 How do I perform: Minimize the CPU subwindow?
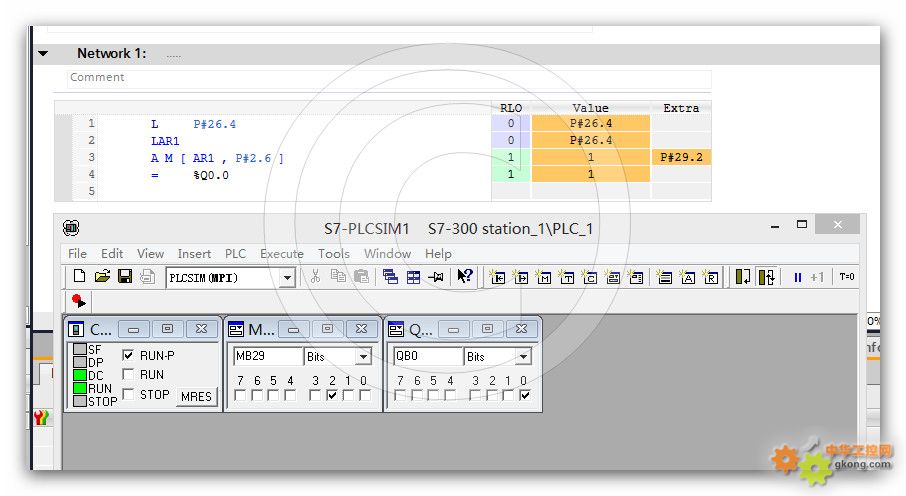click(133, 329)
